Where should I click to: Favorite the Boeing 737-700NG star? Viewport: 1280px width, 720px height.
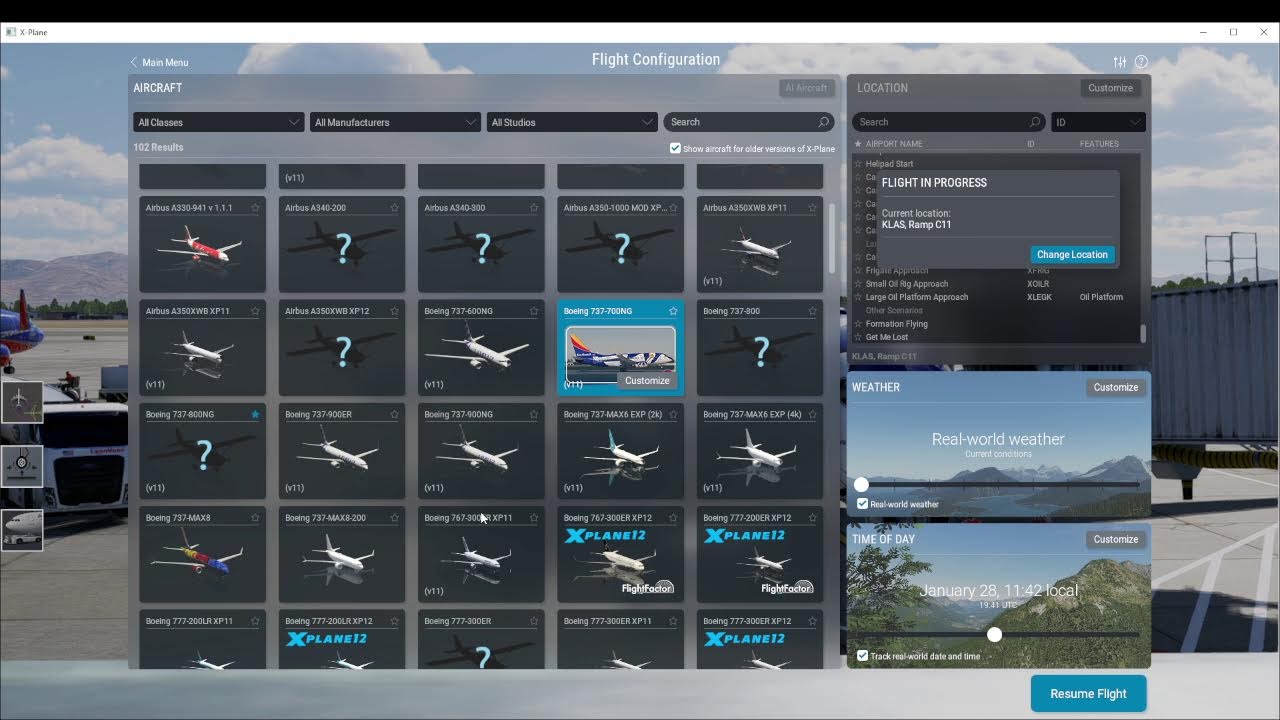(x=673, y=311)
